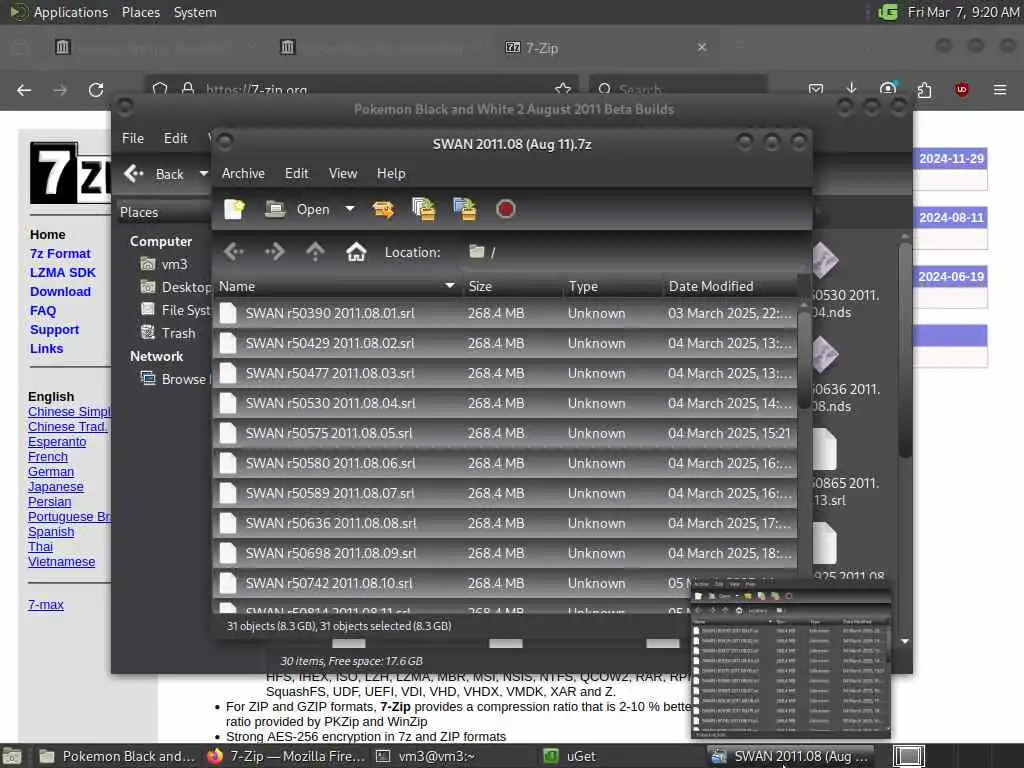Viewport: 1024px width, 768px height.
Task: Add a folder to archive icon
Action: [465, 209]
